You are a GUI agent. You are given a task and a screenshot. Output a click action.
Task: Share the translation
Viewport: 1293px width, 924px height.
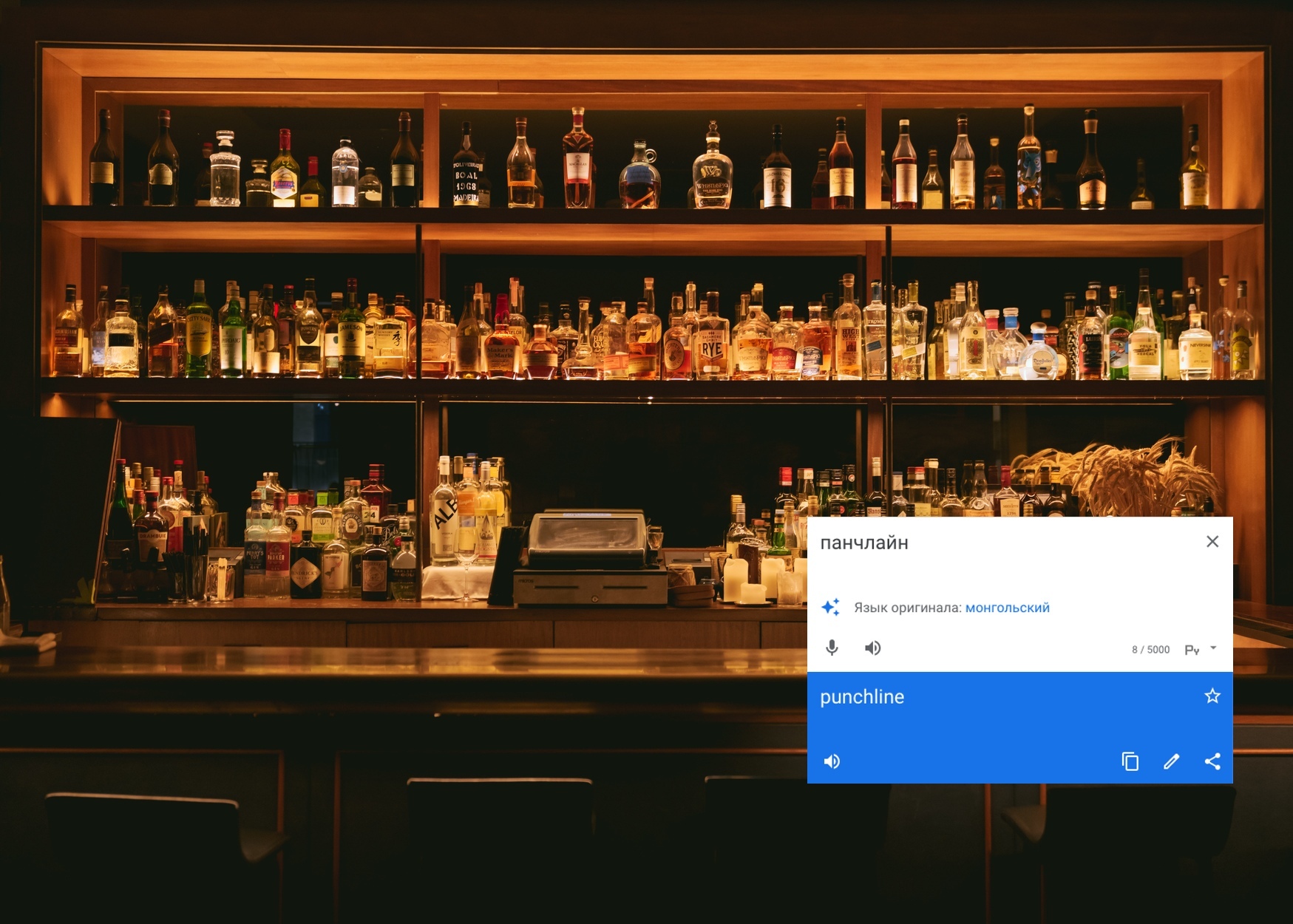pos(1212,761)
